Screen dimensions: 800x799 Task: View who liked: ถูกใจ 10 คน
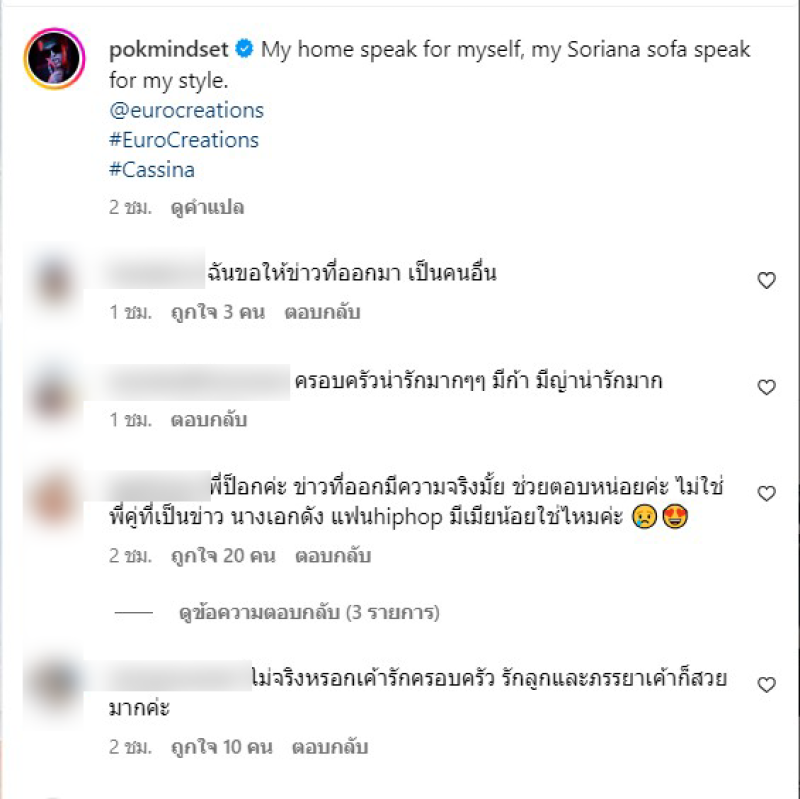221,747
